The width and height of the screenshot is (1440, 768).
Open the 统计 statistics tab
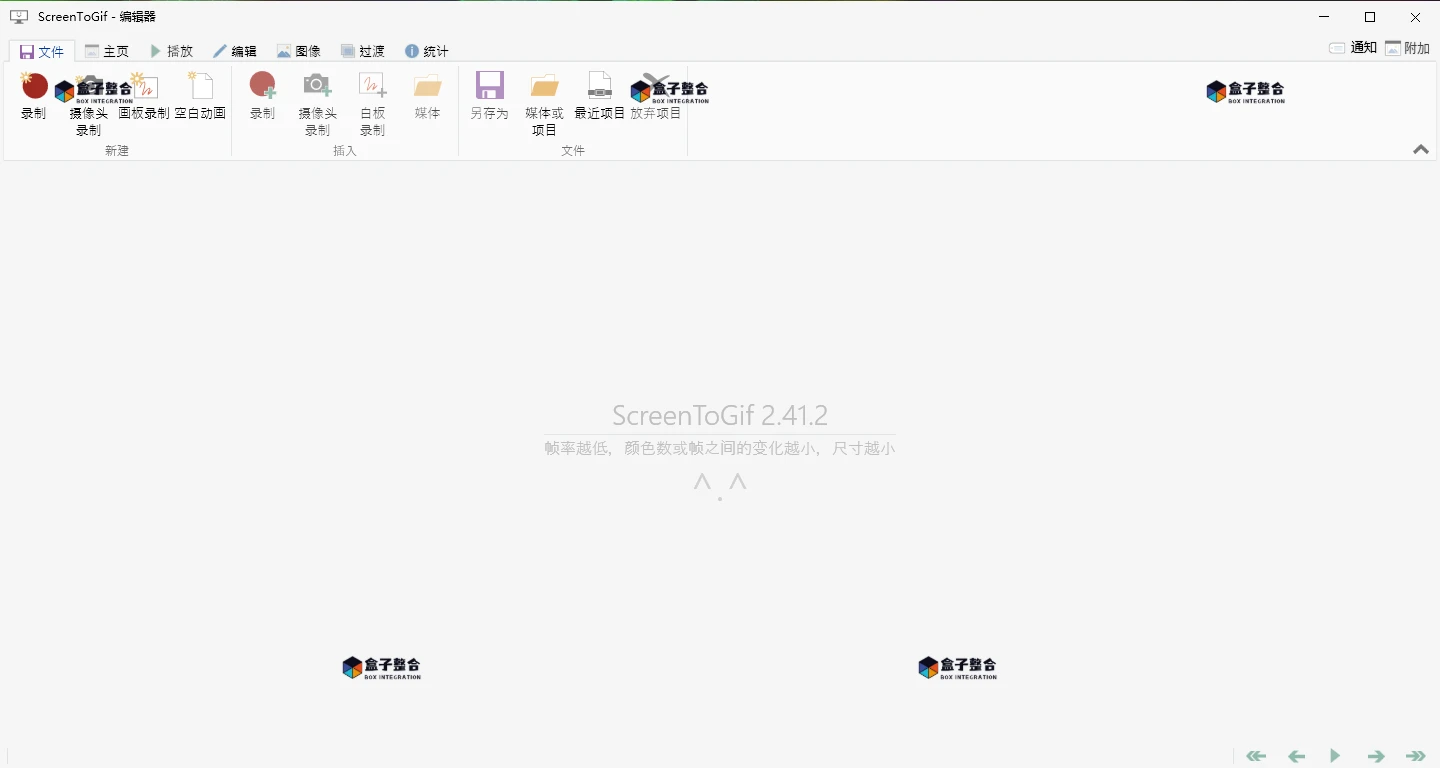pyautogui.click(x=427, y=51)
